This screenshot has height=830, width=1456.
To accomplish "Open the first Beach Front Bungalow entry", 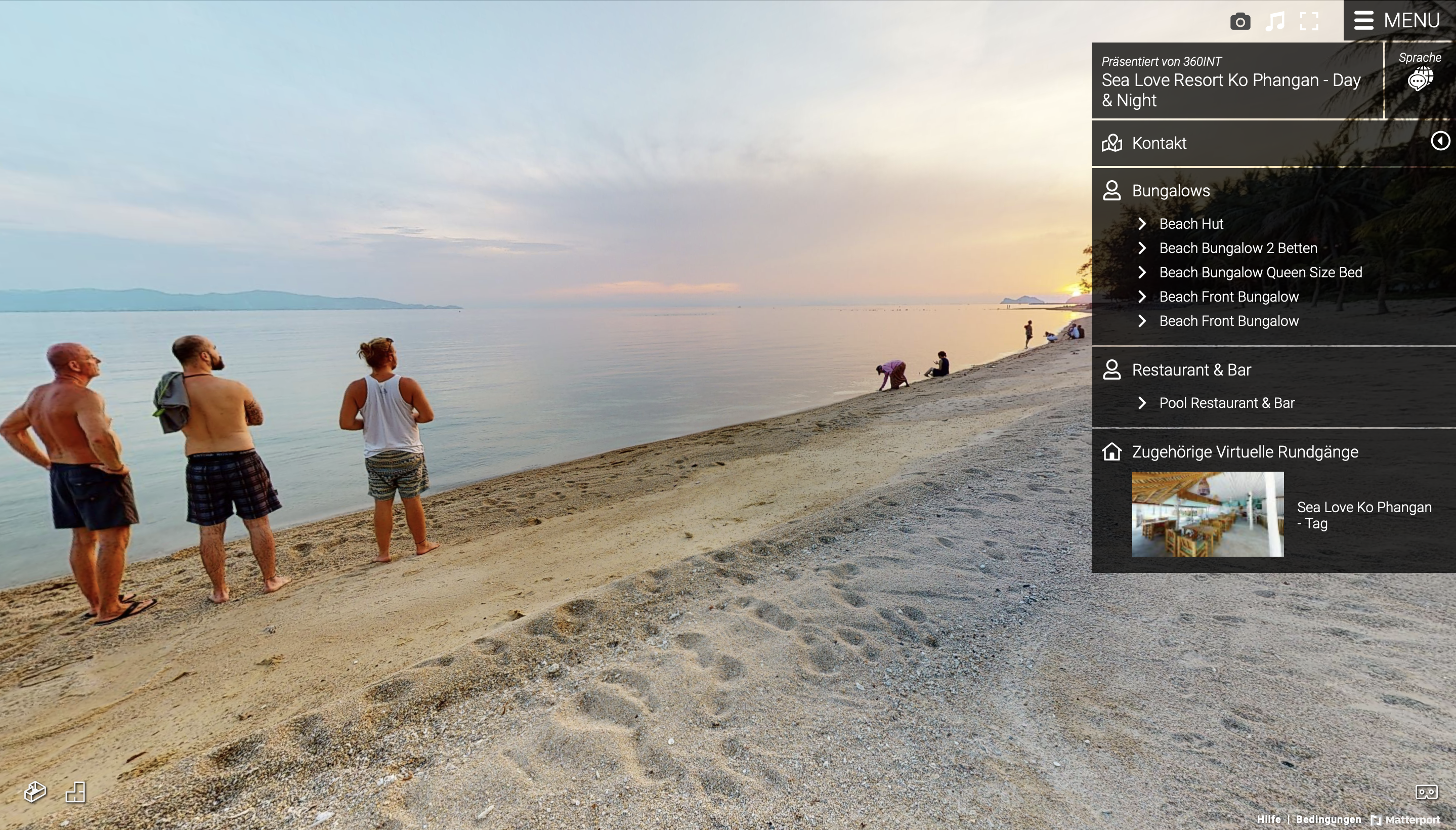I will pos(1229,297).
